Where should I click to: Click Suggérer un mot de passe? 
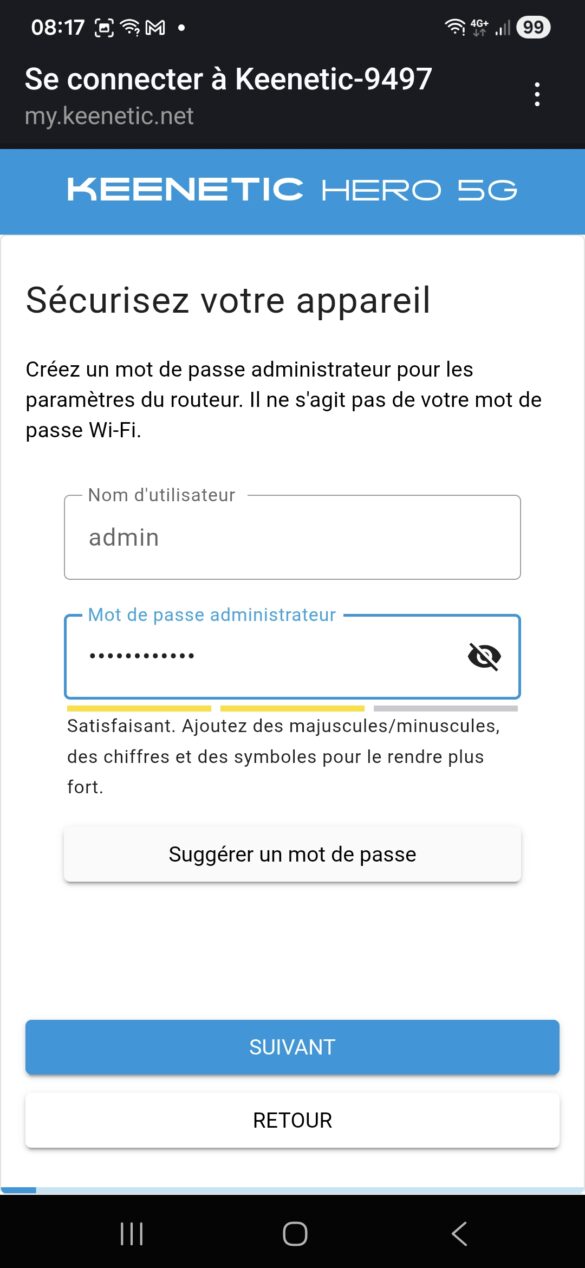292,854
